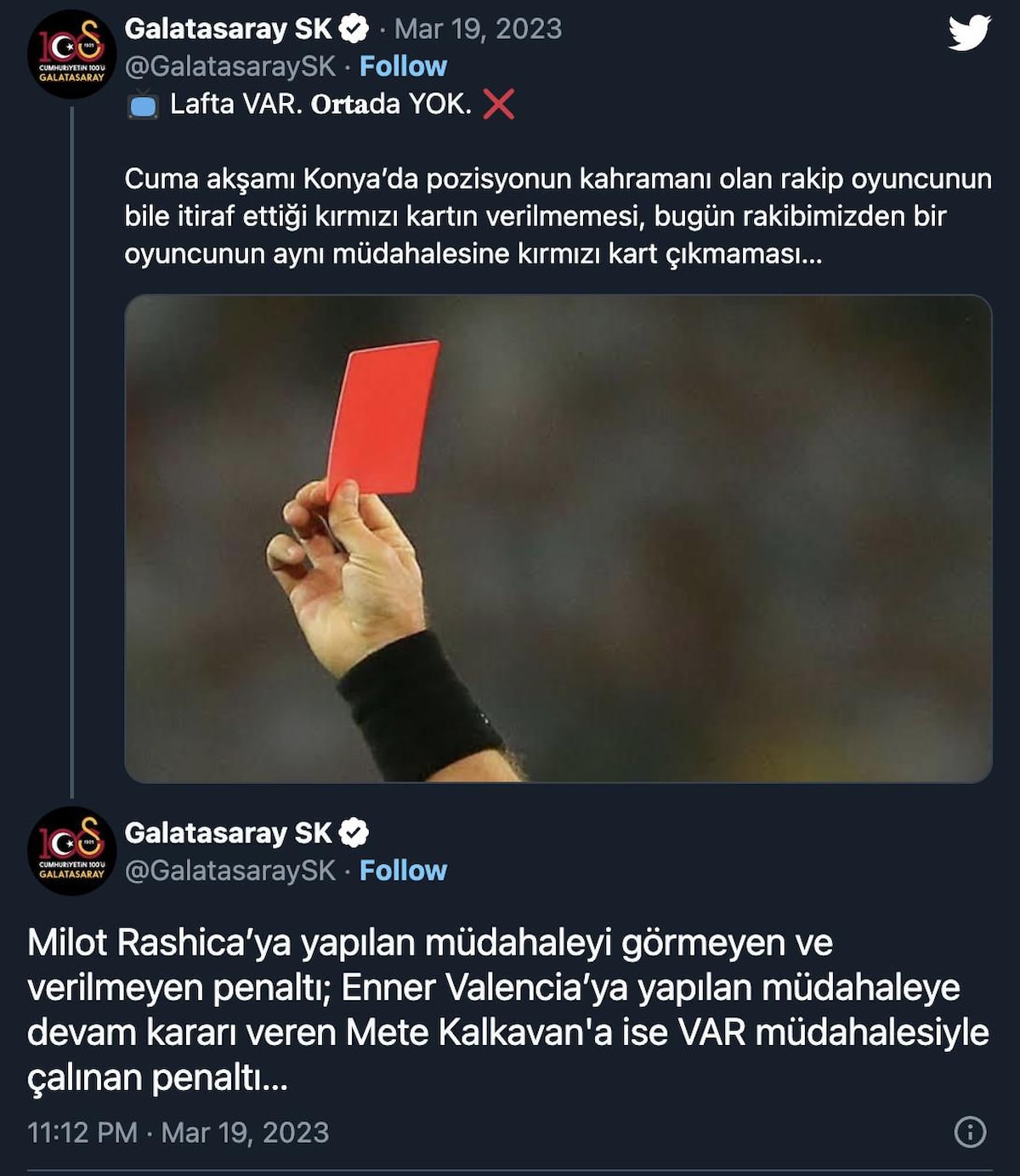The image size is (1020, 1176).
Task: Follow Galatasaray SK from the quoted tweet
Action: (403, 66)
